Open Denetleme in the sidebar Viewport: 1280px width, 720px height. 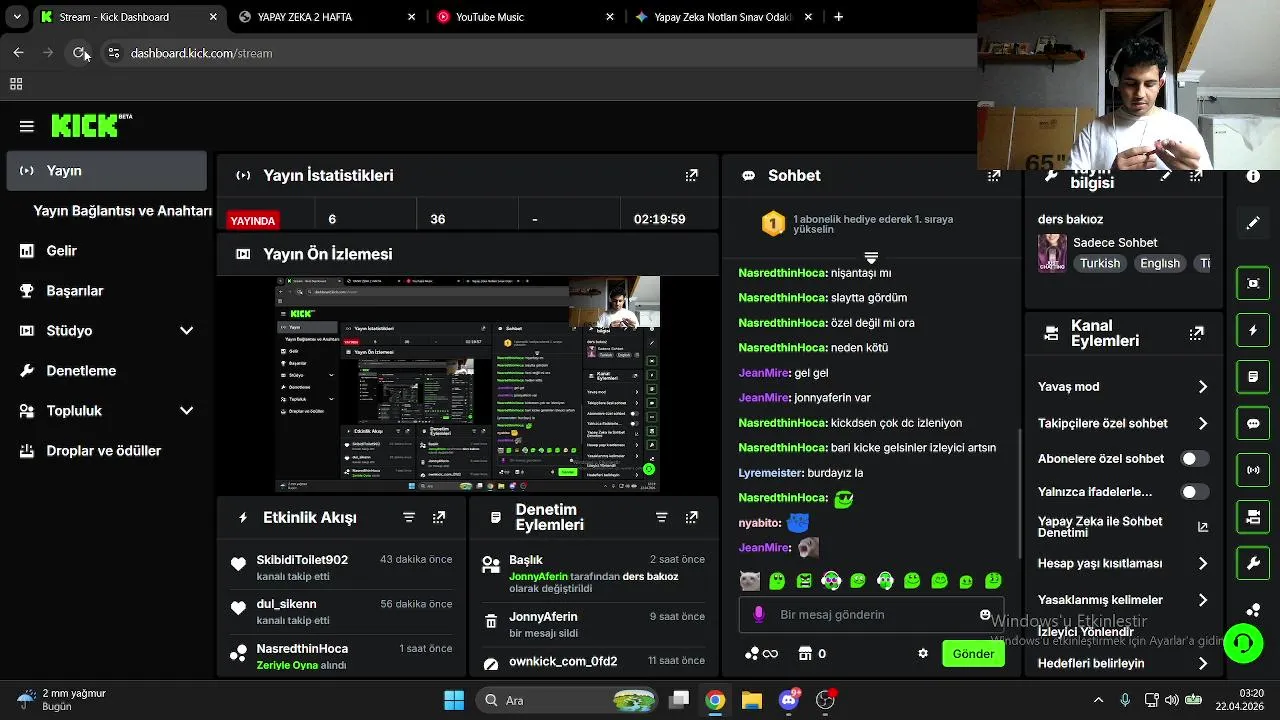tap(106, 371)
